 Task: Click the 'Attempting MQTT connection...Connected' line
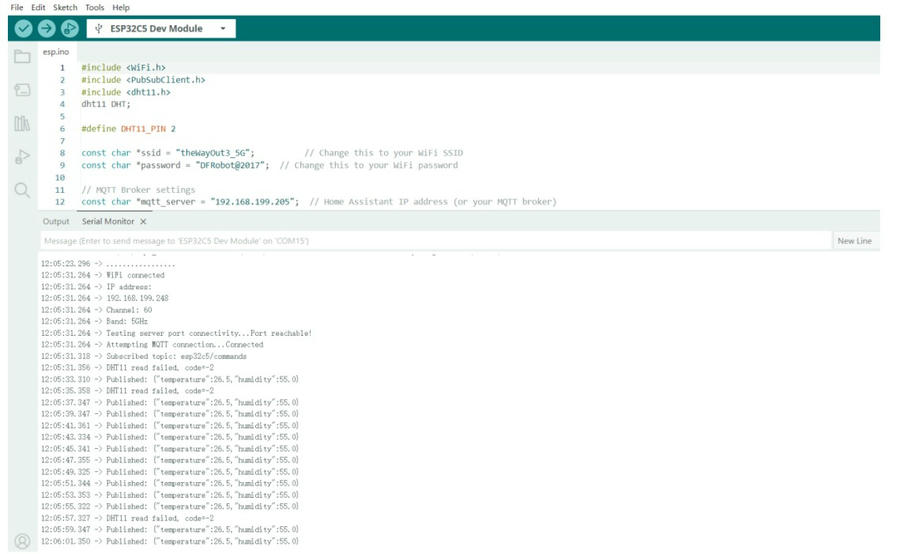click(x=152, y=345)
